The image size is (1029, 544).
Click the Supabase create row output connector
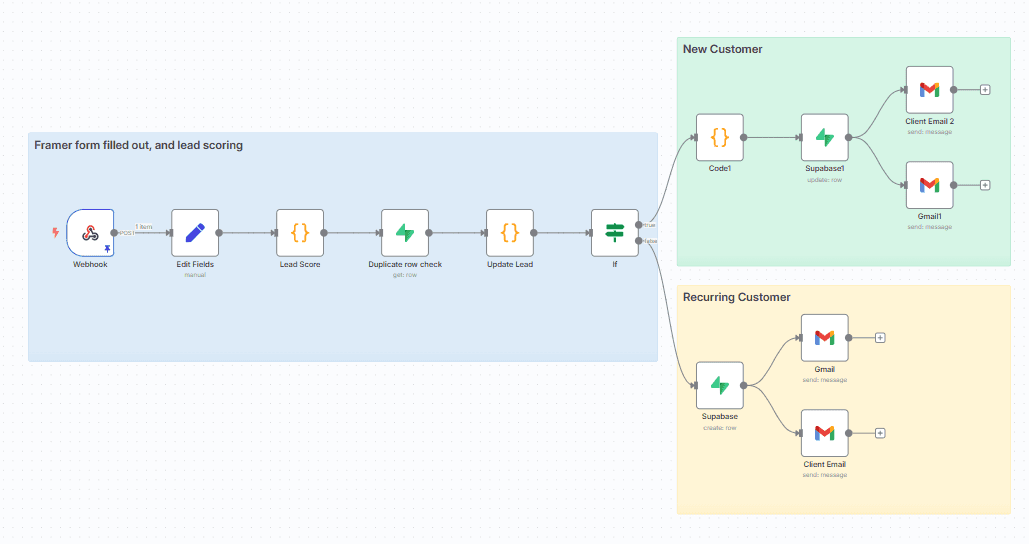[744, 386]
